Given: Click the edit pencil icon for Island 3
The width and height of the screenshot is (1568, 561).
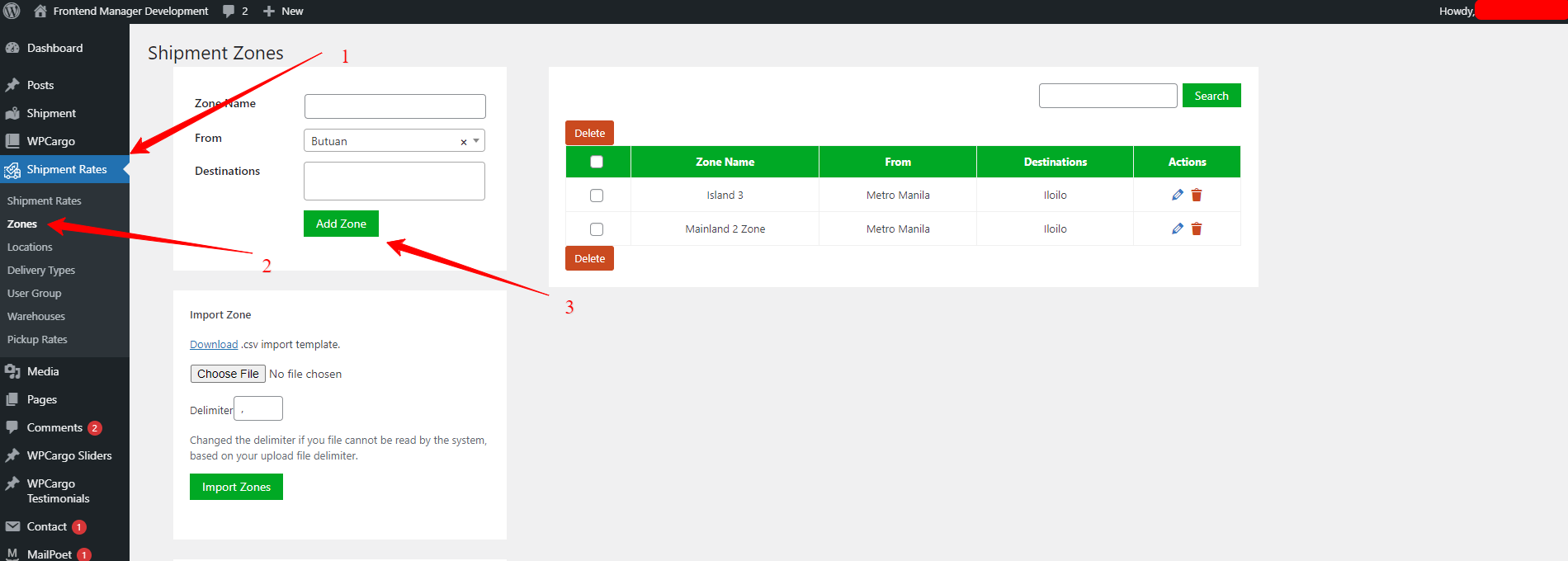Looking at the screenshot, I should [1177, 195].
